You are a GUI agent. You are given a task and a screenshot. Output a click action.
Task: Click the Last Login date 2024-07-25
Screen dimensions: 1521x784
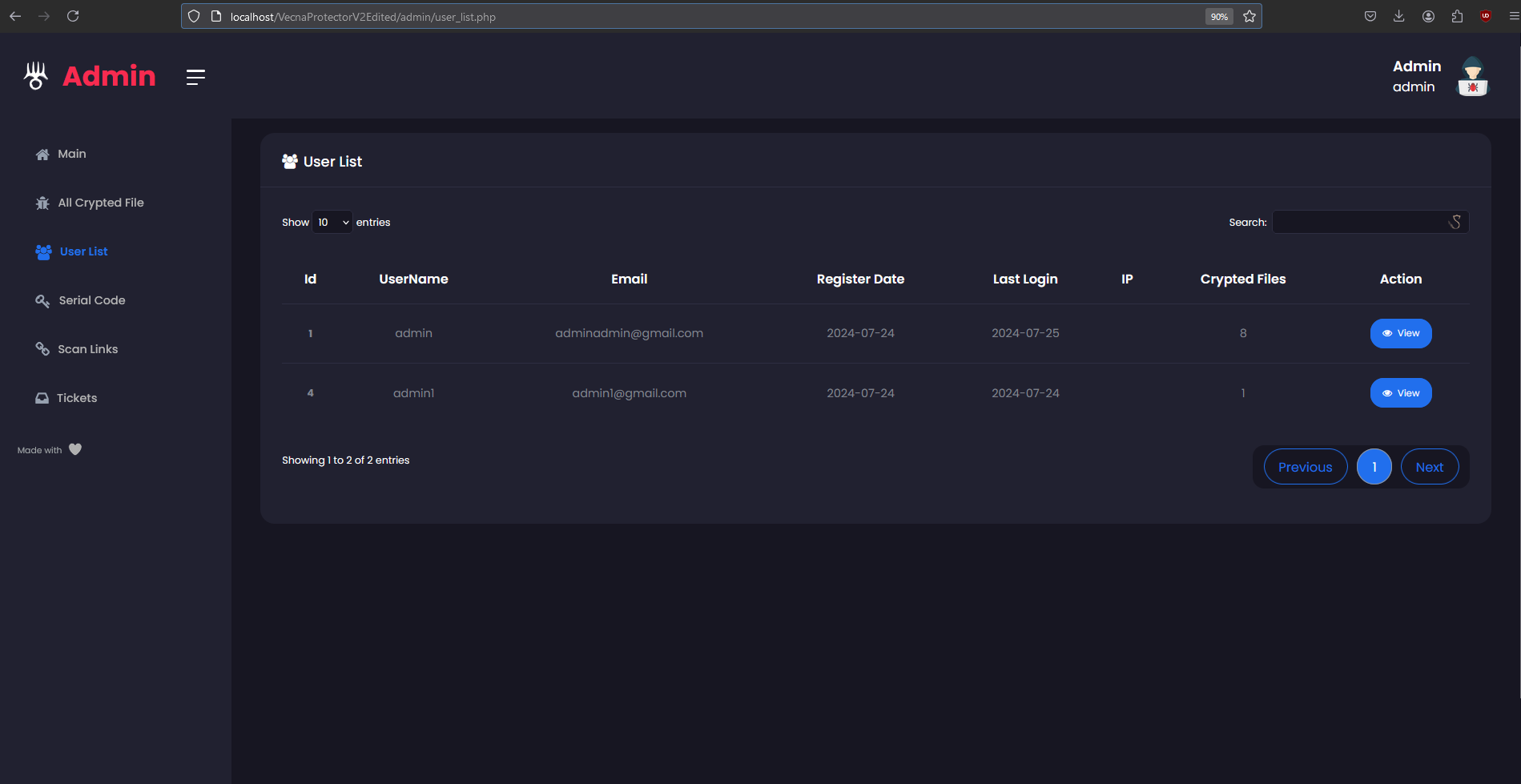pyautogui.click(x=1025, y=333)
